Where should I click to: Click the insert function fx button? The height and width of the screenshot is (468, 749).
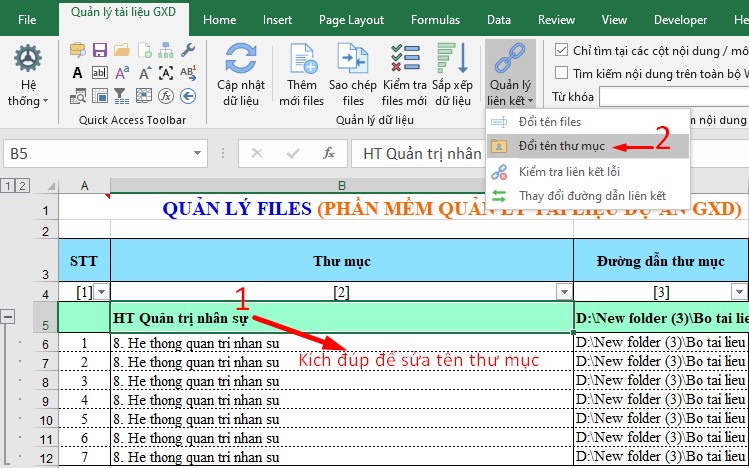click(328, 153)
